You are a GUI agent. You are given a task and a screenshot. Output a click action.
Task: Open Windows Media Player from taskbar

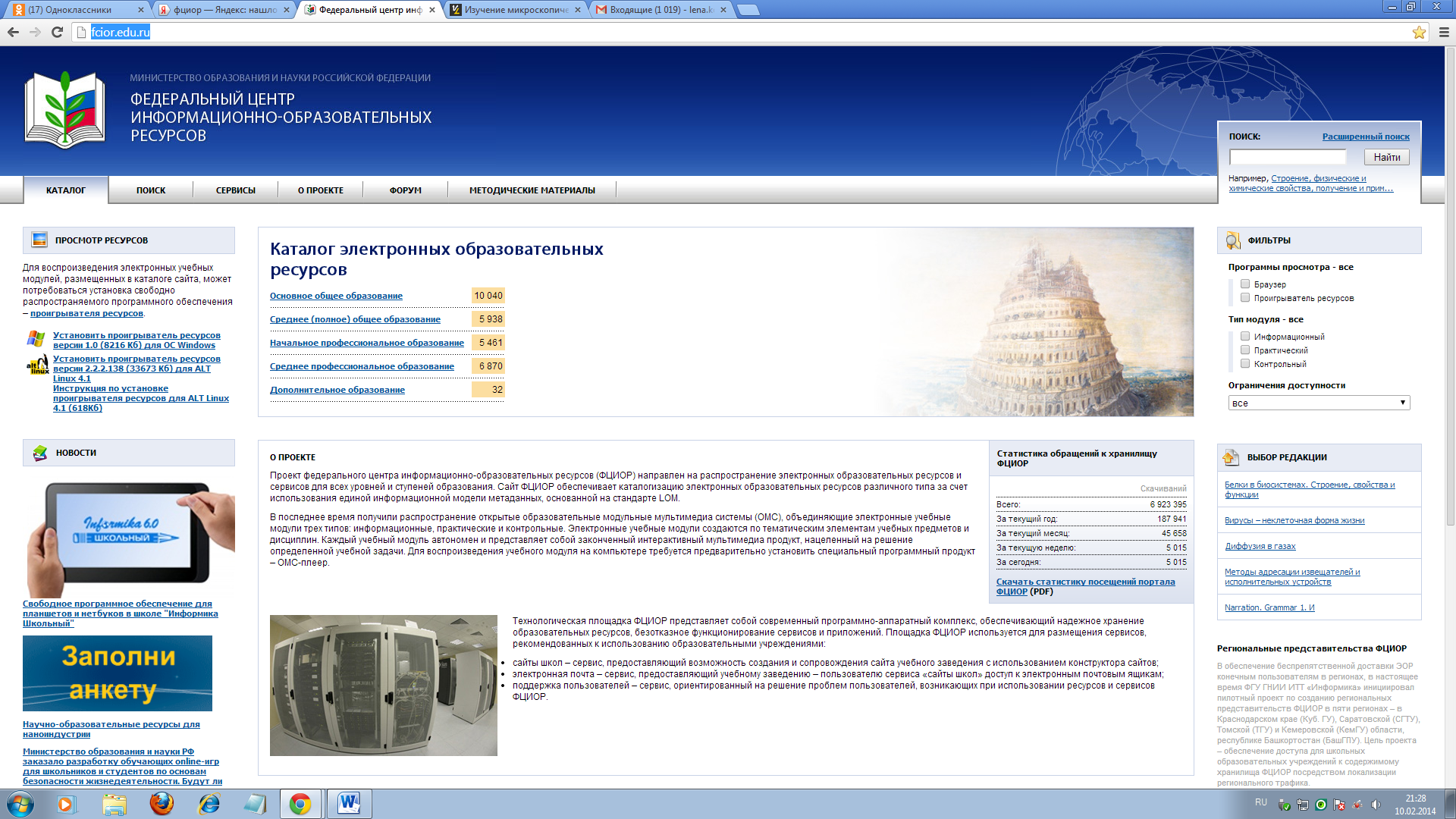coord(67,804)
